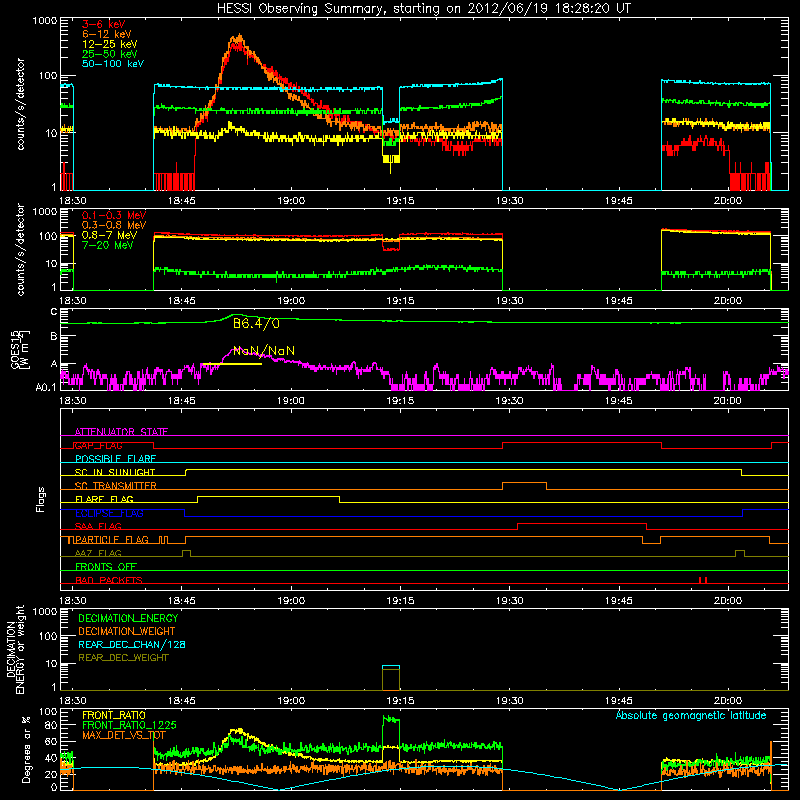Select the FRONTS_OFF flag label
This screenshot has height=800, width=800.
click(106, 566)
